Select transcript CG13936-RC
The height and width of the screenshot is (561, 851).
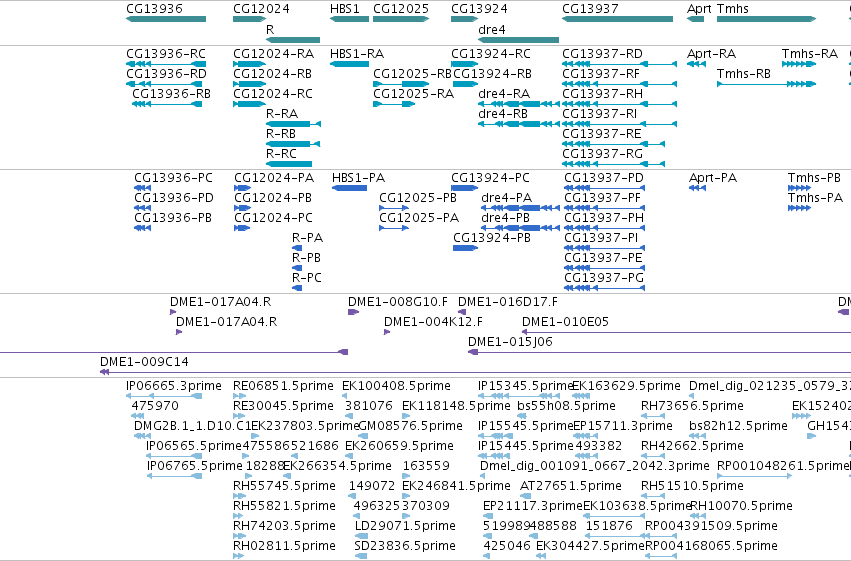pyautogui.click(x=166, y=64)
